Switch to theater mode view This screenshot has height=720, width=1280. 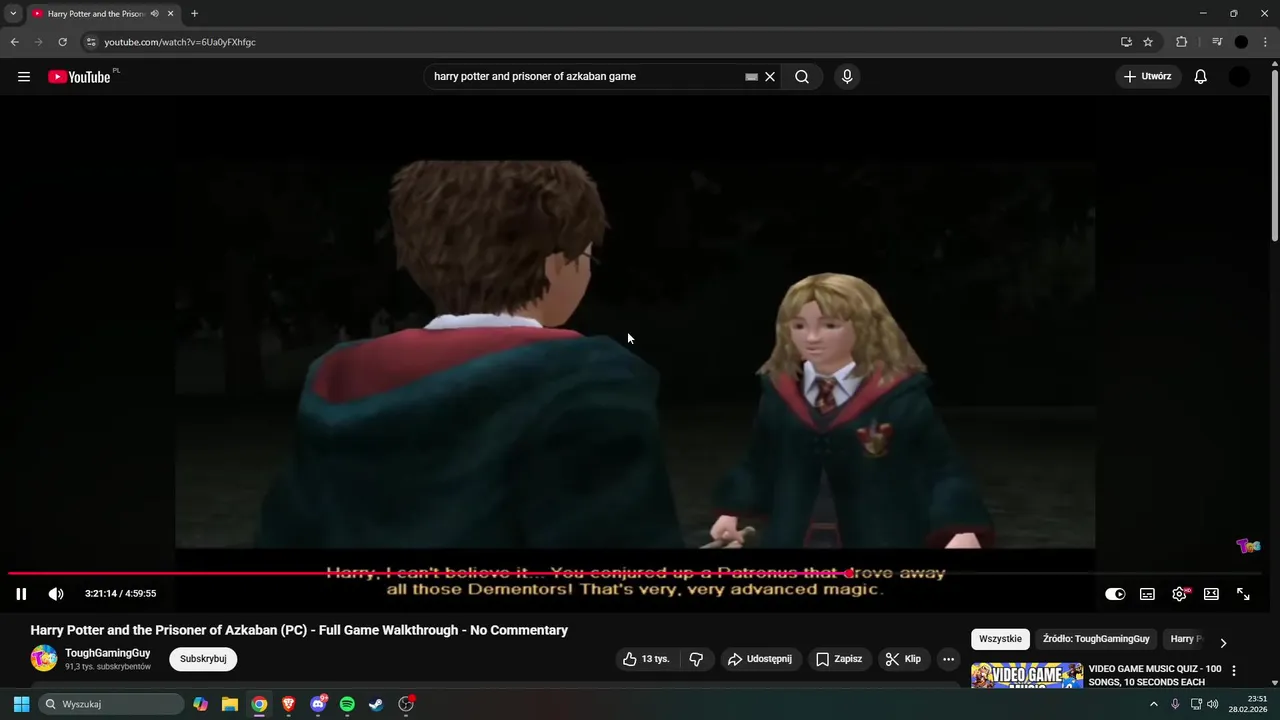1211,594
